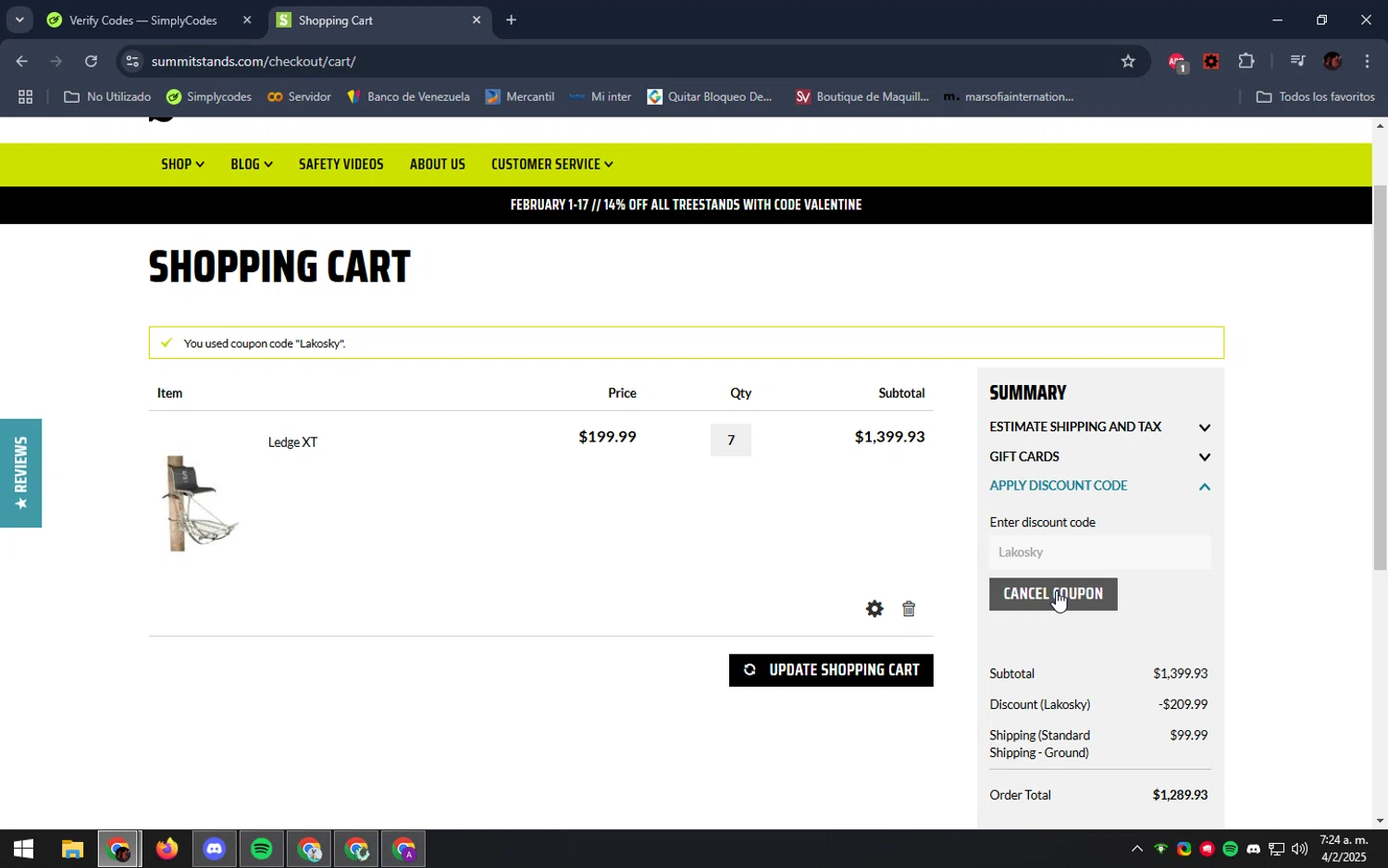
Task: Open Chrome profile avatar
Action: (x=1332, y=61)
